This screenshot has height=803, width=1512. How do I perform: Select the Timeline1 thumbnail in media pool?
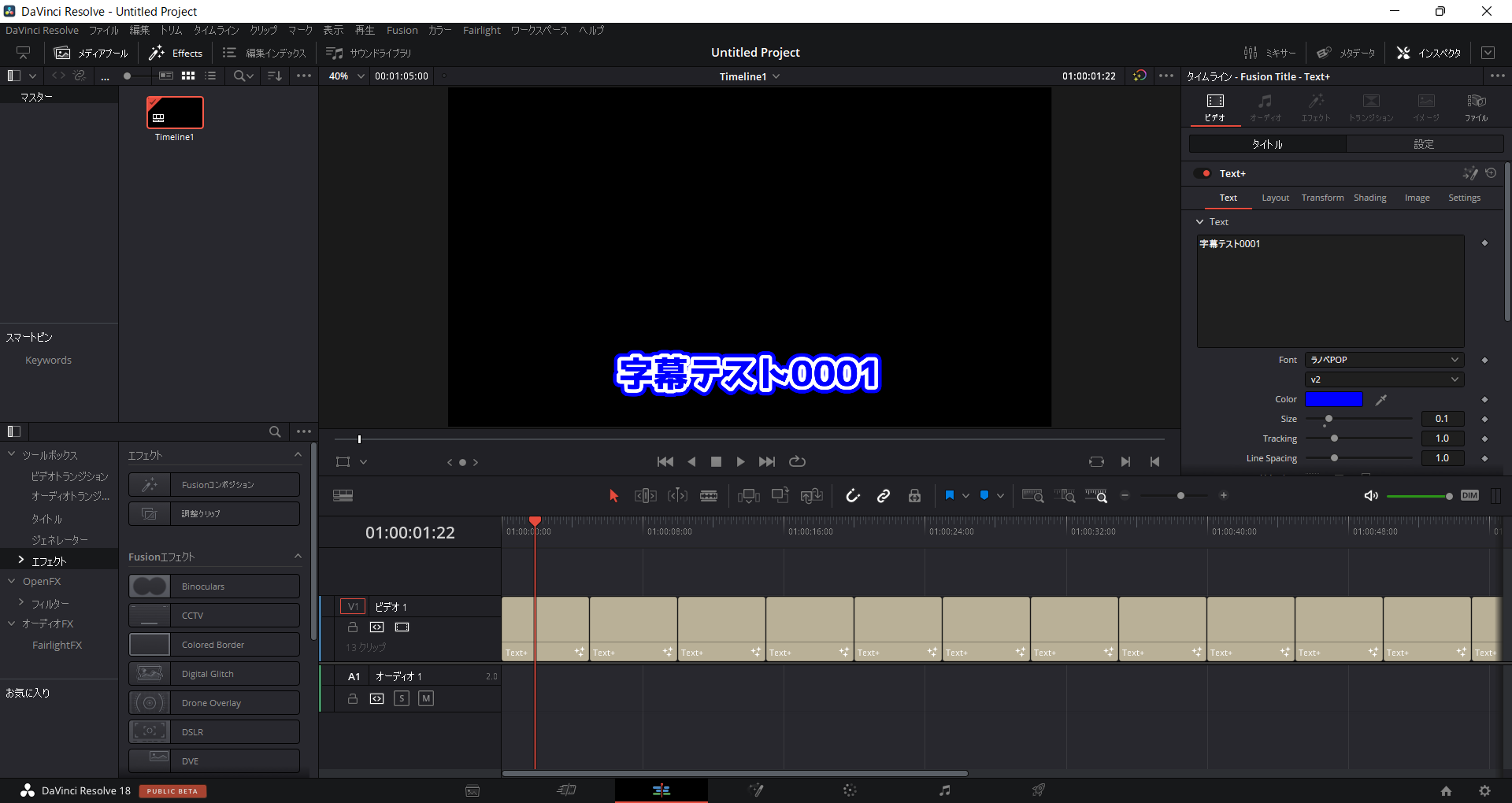click(175, 113)
